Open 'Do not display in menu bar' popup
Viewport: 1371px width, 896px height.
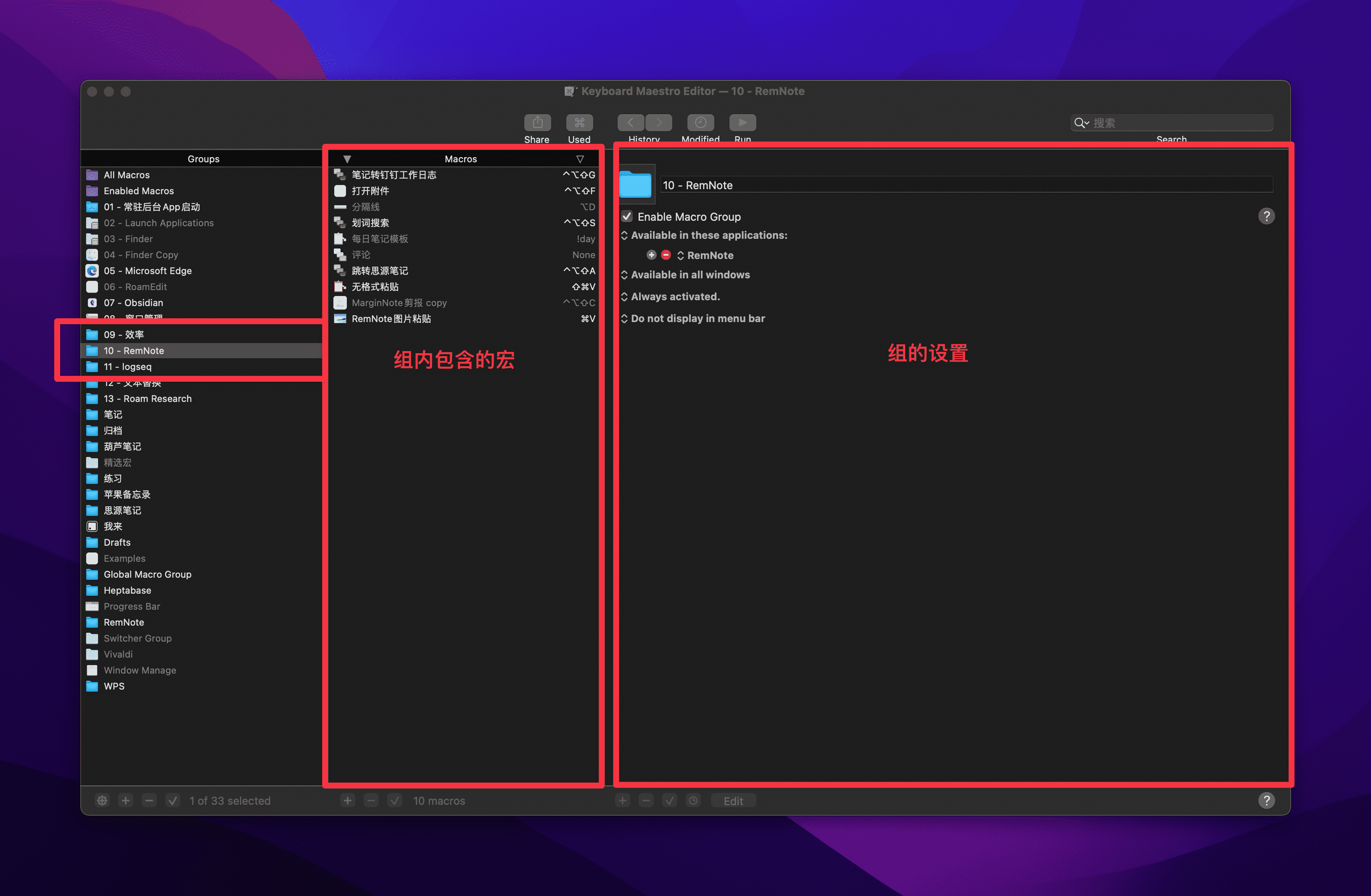click(x=697, y=319)
